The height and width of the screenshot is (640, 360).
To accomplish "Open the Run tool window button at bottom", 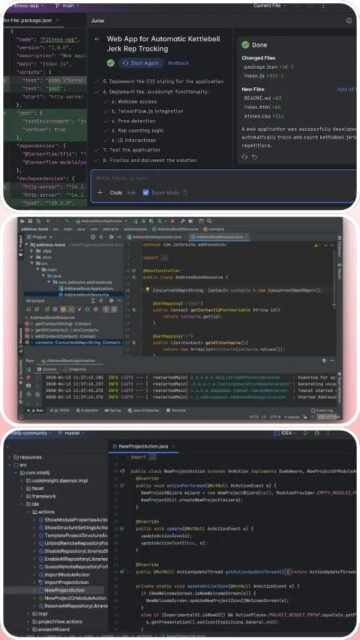I will pyautogui.click(x=36, y=410).
